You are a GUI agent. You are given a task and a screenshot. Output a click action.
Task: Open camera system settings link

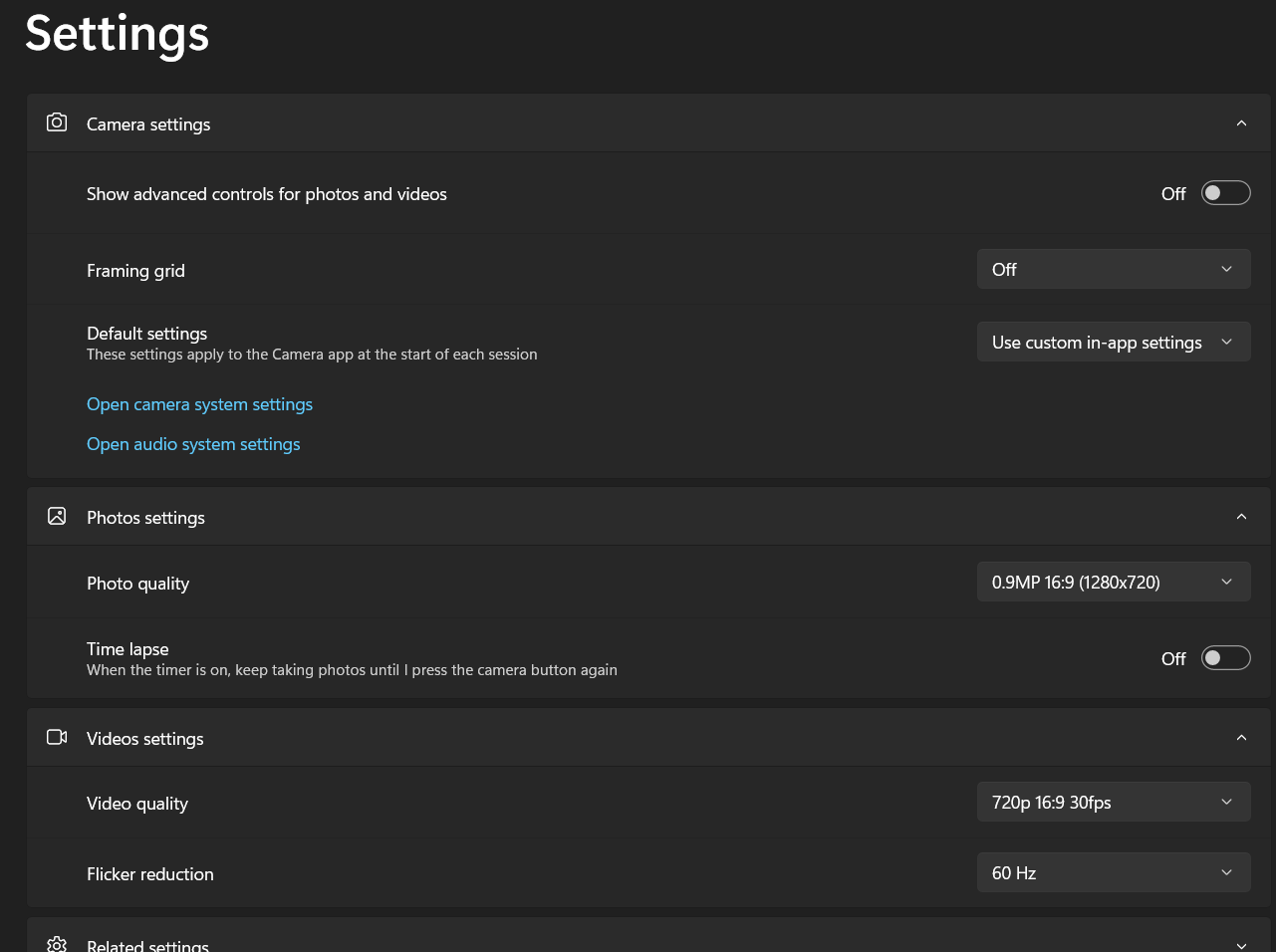point(199,404)
